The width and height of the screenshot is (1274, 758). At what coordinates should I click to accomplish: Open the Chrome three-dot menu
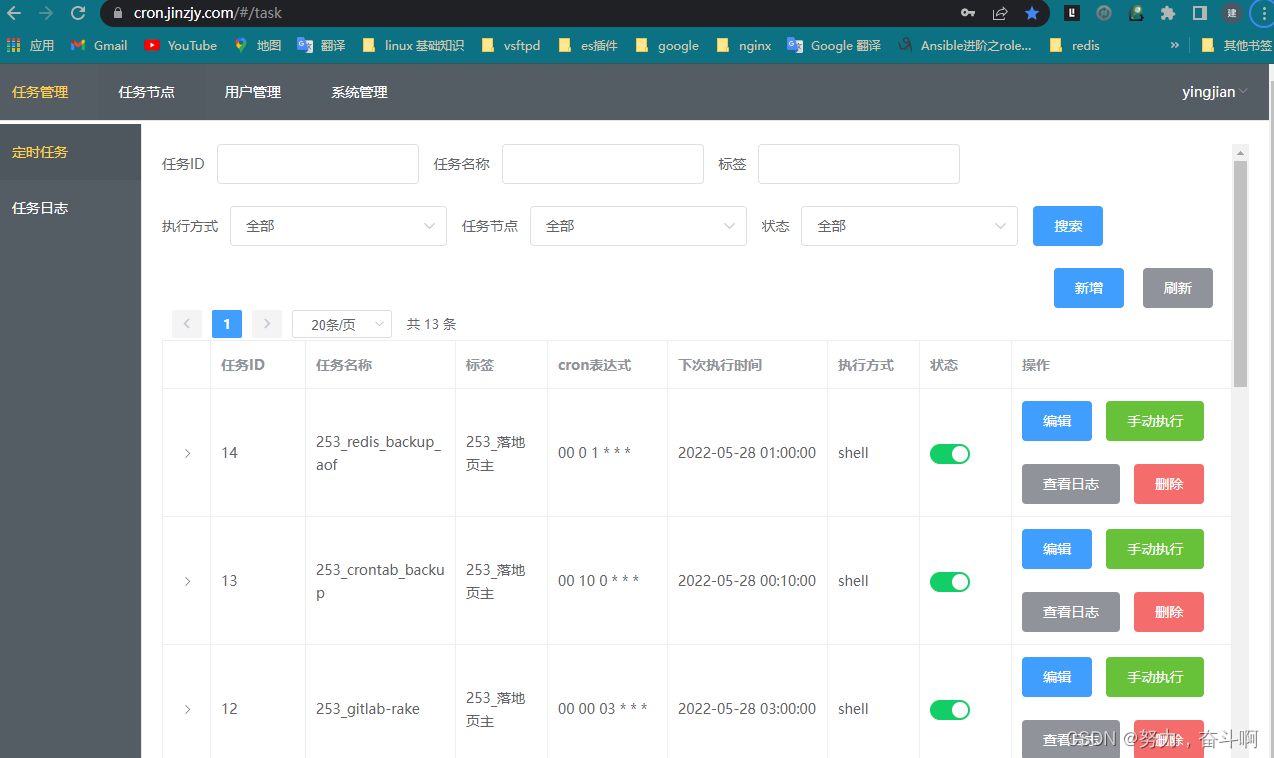tap(1263, 13)
